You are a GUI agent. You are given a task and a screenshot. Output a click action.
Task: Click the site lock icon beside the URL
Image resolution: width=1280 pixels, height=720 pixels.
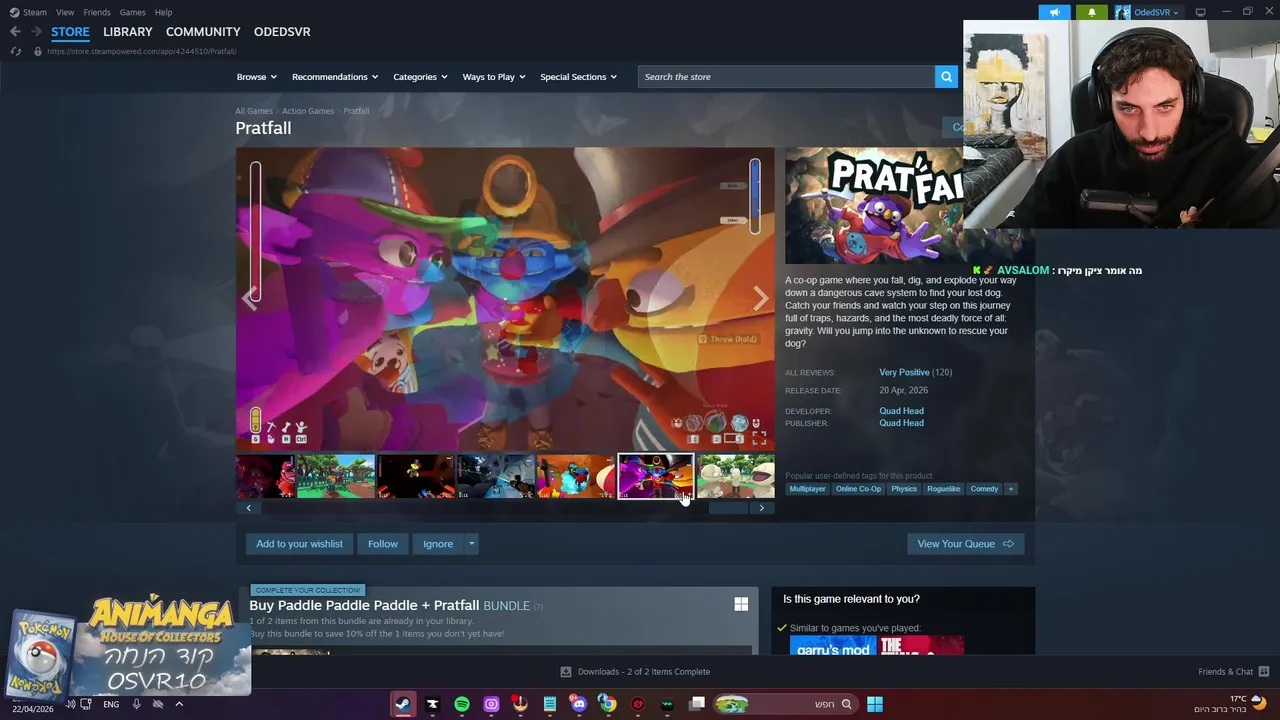37,51
